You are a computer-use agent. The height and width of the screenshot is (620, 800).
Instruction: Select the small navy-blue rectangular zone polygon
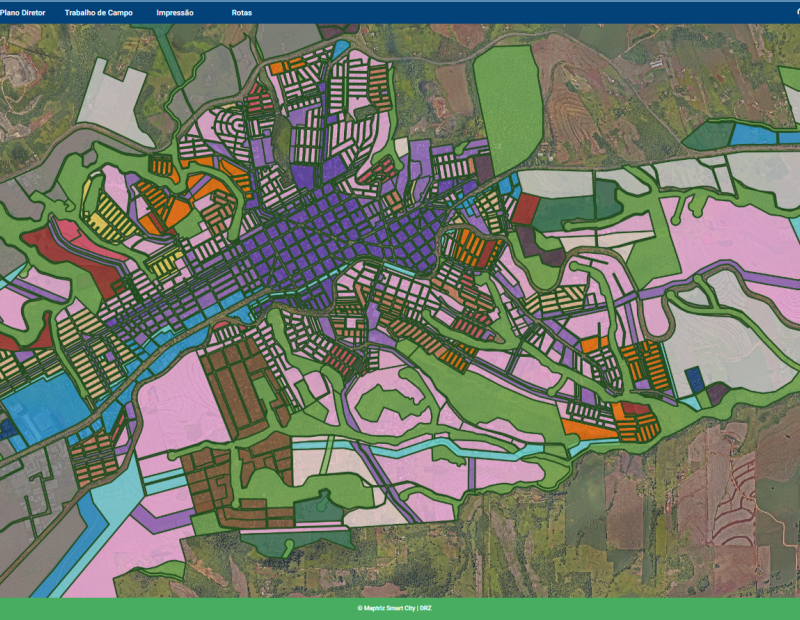[x=694, y=380]
